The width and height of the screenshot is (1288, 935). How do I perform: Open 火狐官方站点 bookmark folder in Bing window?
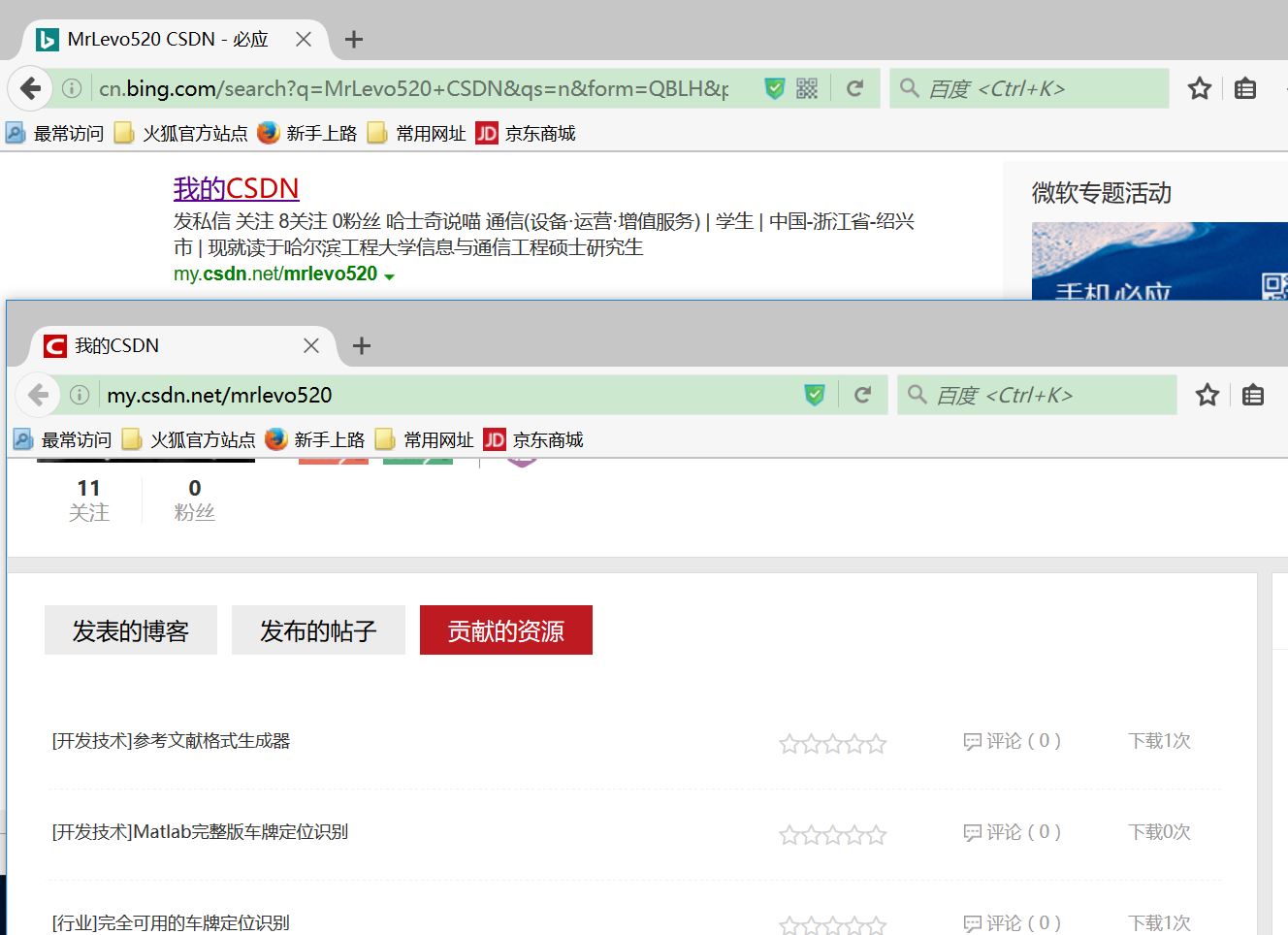(x=181, y=133)
